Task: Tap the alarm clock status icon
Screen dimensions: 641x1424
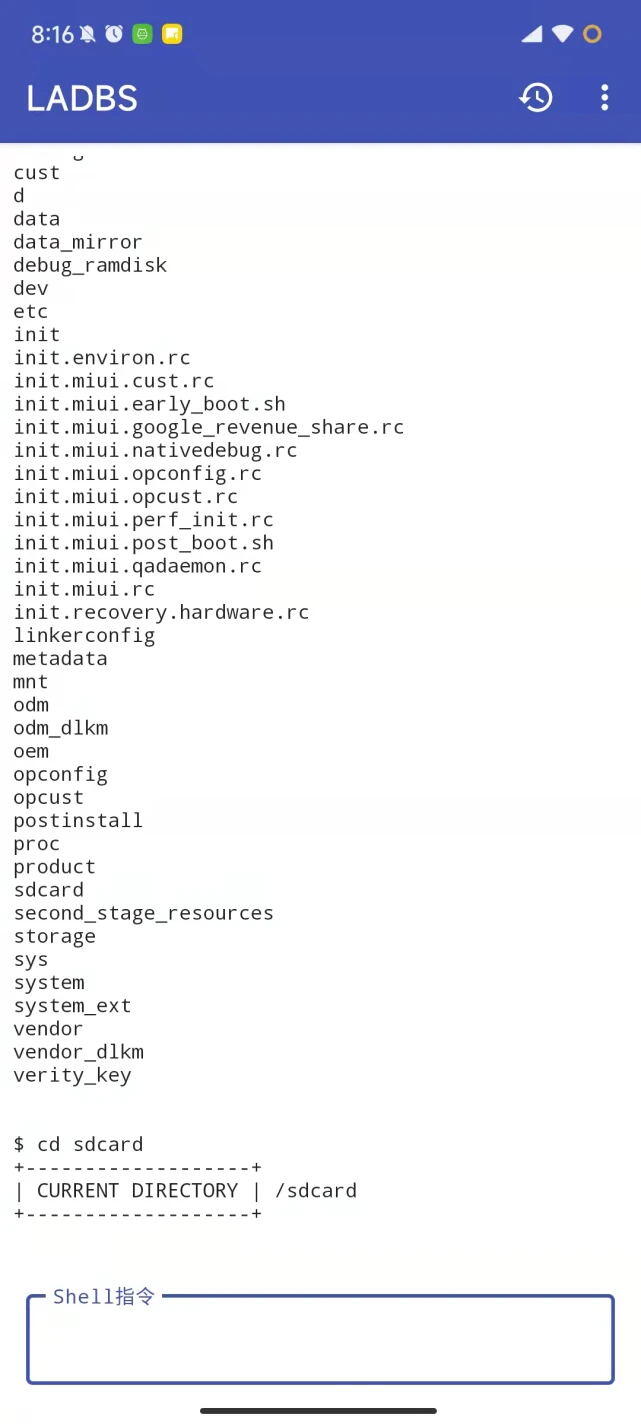Action: click(x=114, y=34)
